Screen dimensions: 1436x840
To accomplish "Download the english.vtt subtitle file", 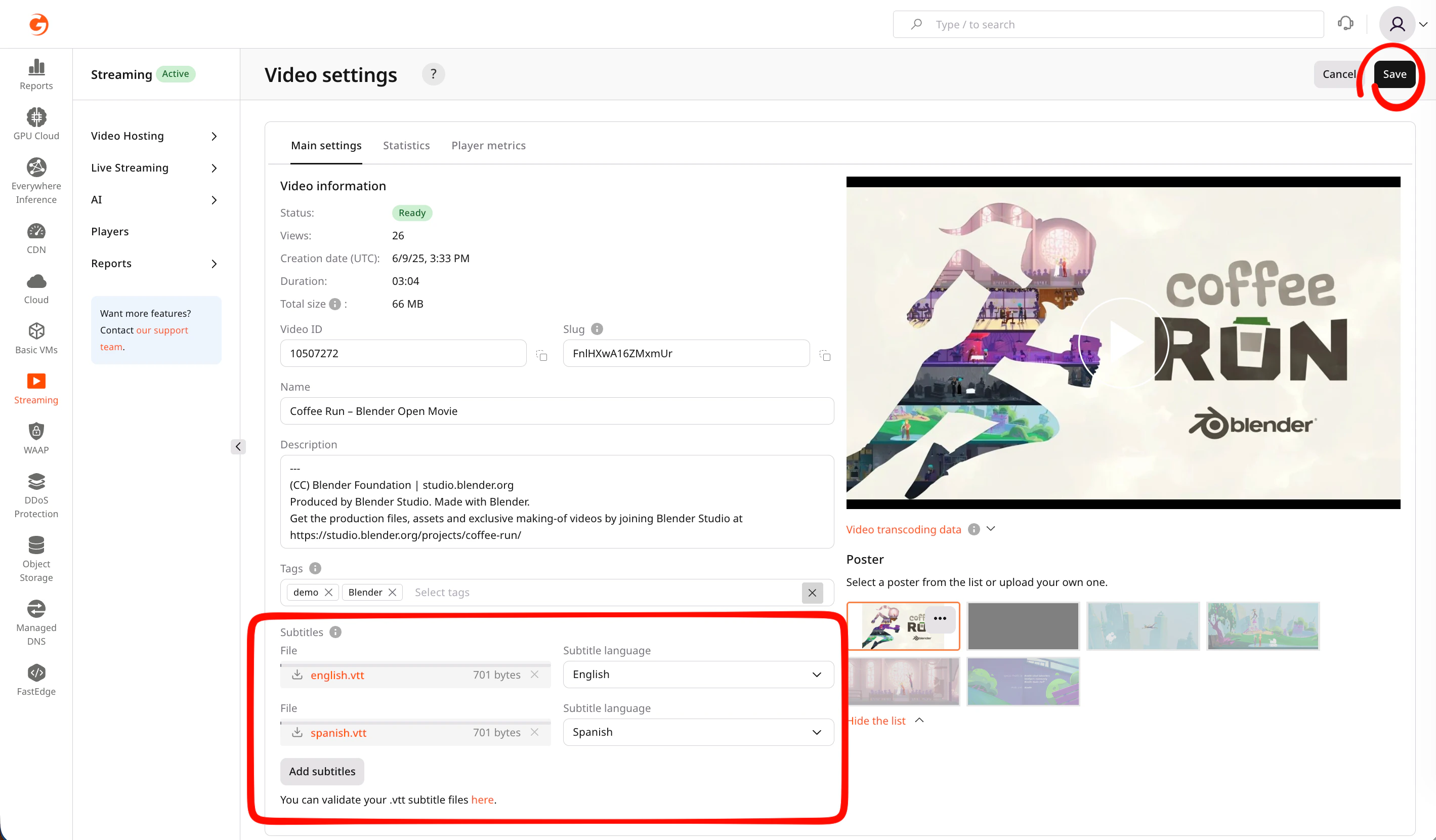I will 297,675.
